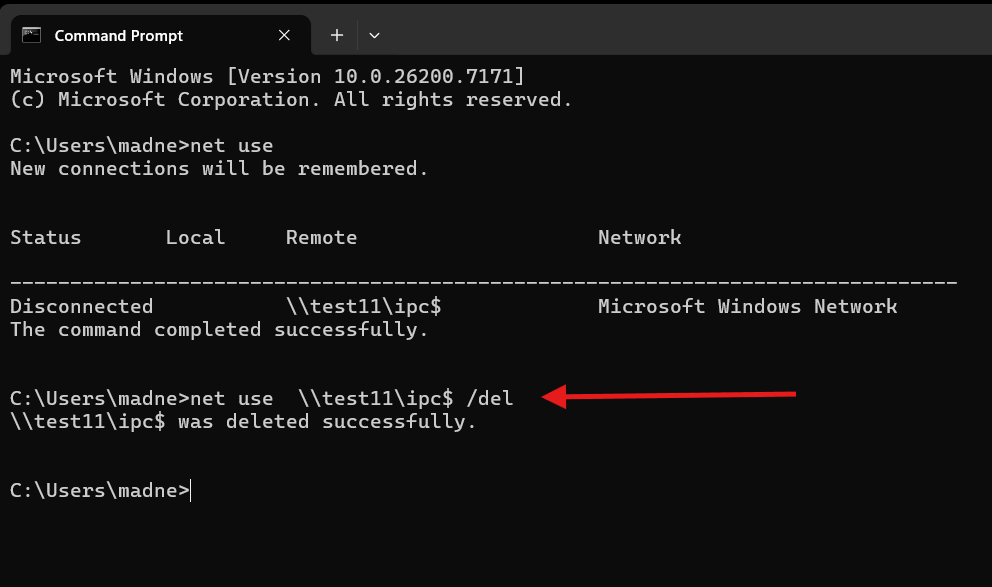Image resolution: width=992 pixels, height=587 pixels.
Task: Select the Command Prompt tab title
Action: 118,35
